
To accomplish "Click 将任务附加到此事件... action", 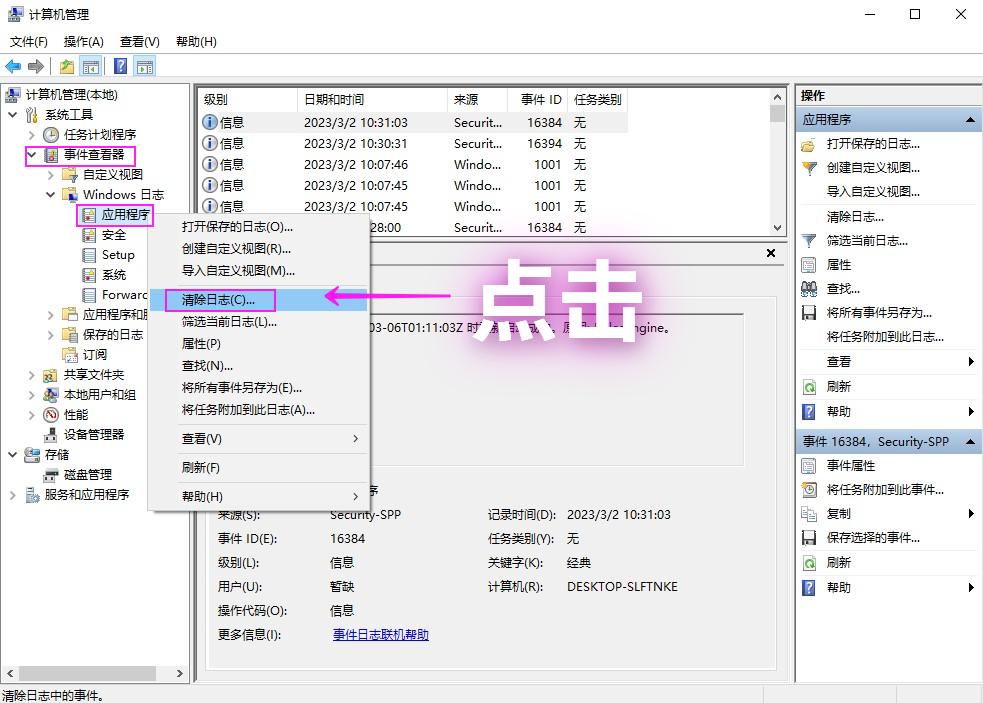I will click(885, 490).
